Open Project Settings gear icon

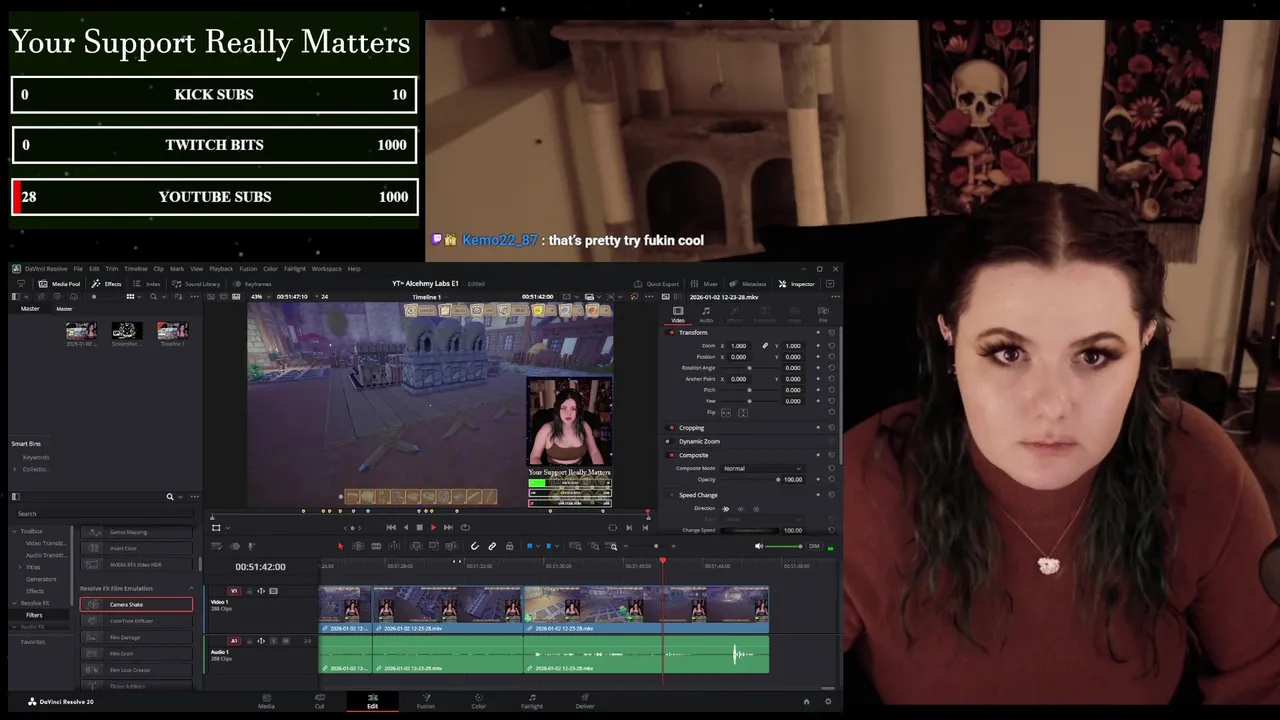point(827,701)
